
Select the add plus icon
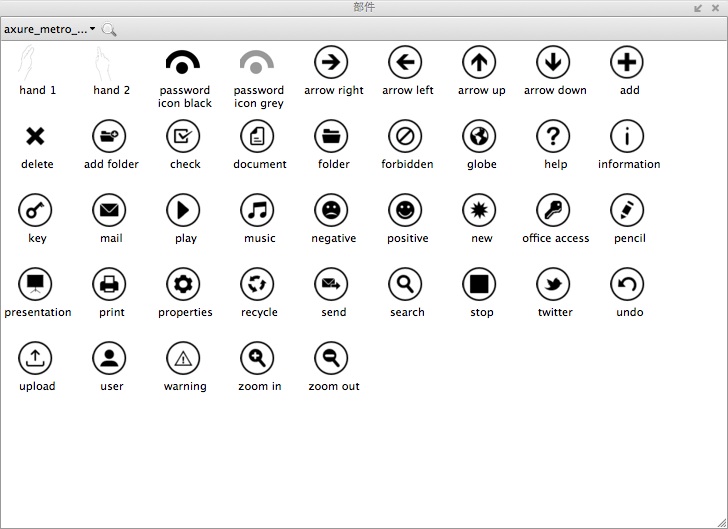pos(627,62)
